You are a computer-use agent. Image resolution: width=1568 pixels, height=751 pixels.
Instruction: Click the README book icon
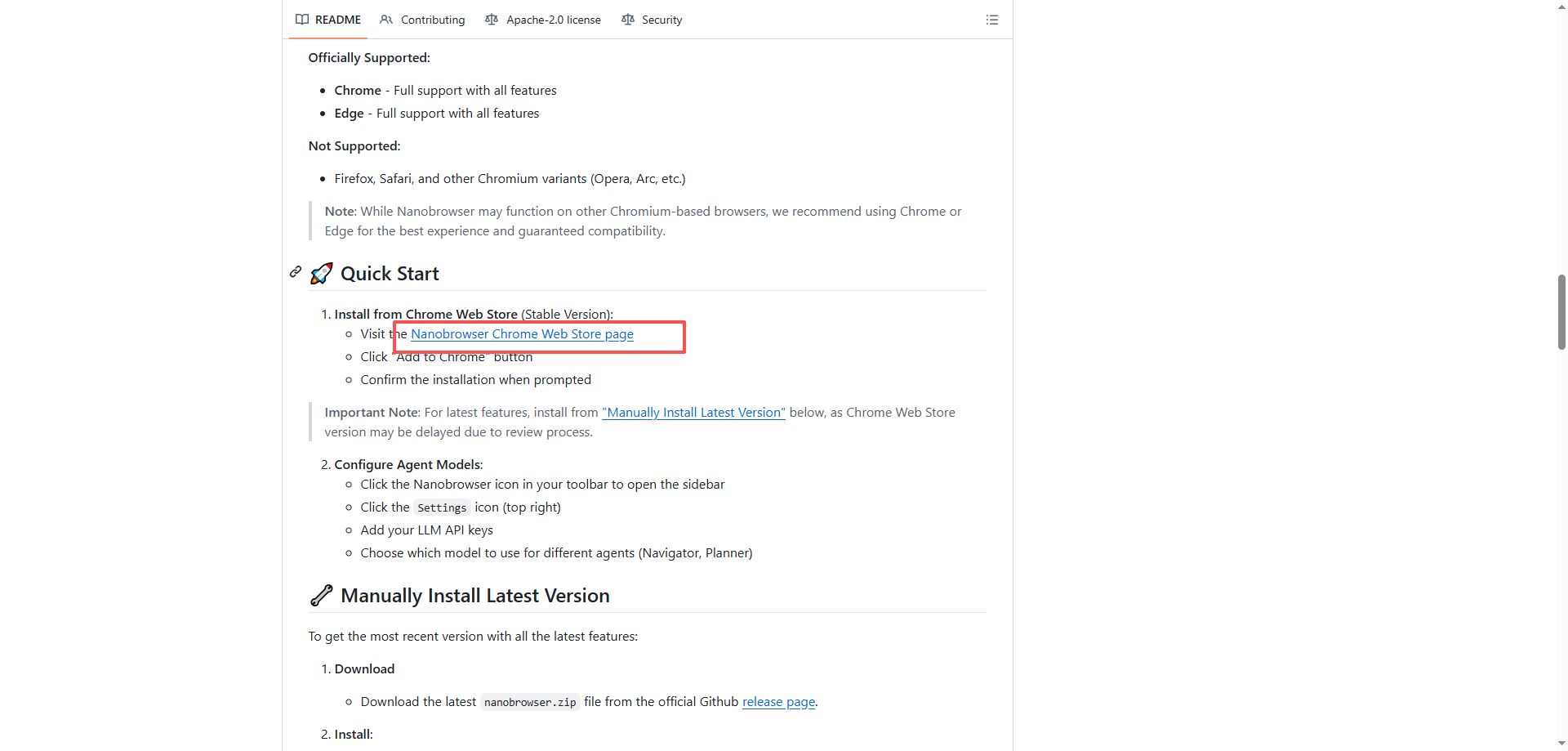pyautogui.click(x=302, y=20)
